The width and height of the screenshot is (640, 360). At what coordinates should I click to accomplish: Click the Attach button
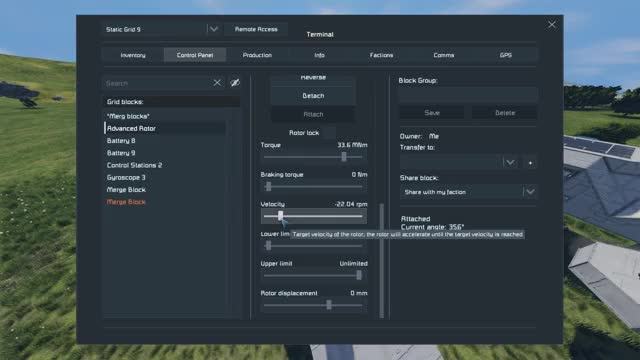(x=313, y=114)
